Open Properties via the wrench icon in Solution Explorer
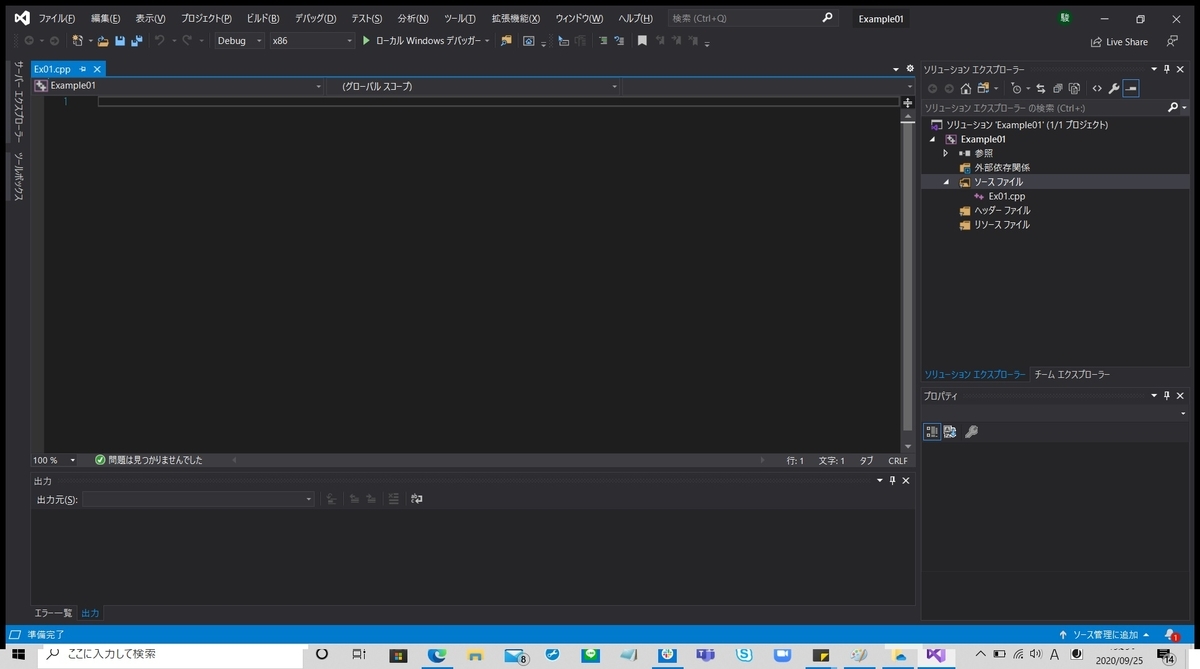This screenshot has width=1200, height=669. click(x=1114, y=89)
